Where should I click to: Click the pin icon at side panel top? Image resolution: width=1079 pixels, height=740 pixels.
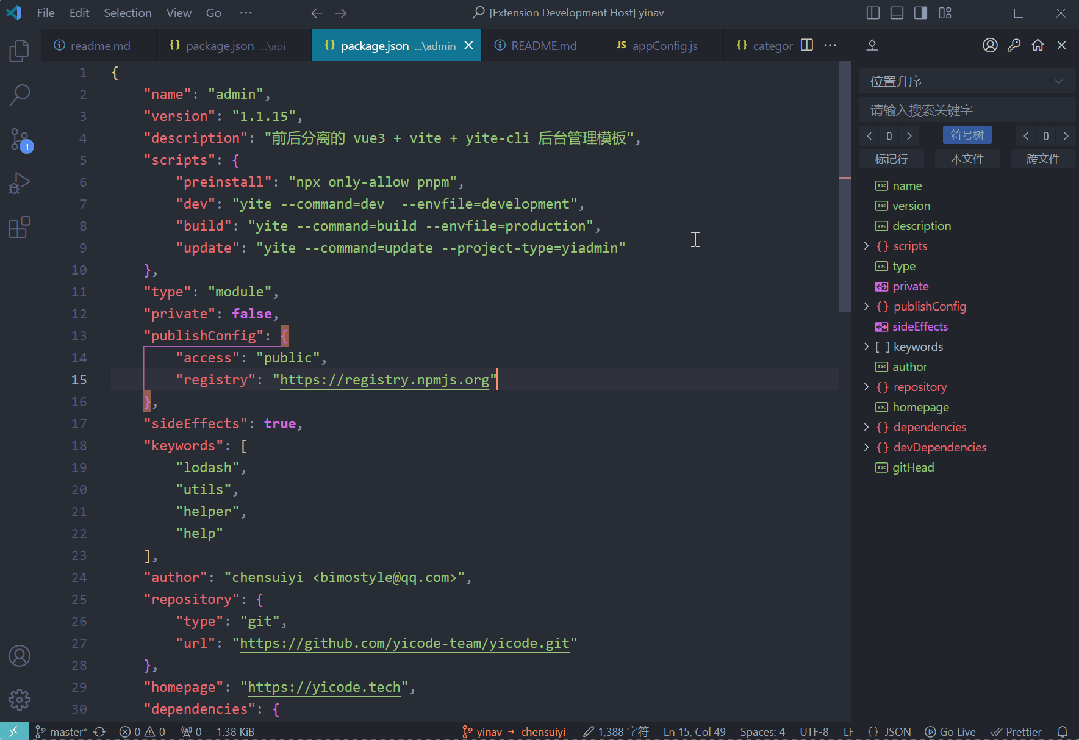tap(872, 45)
